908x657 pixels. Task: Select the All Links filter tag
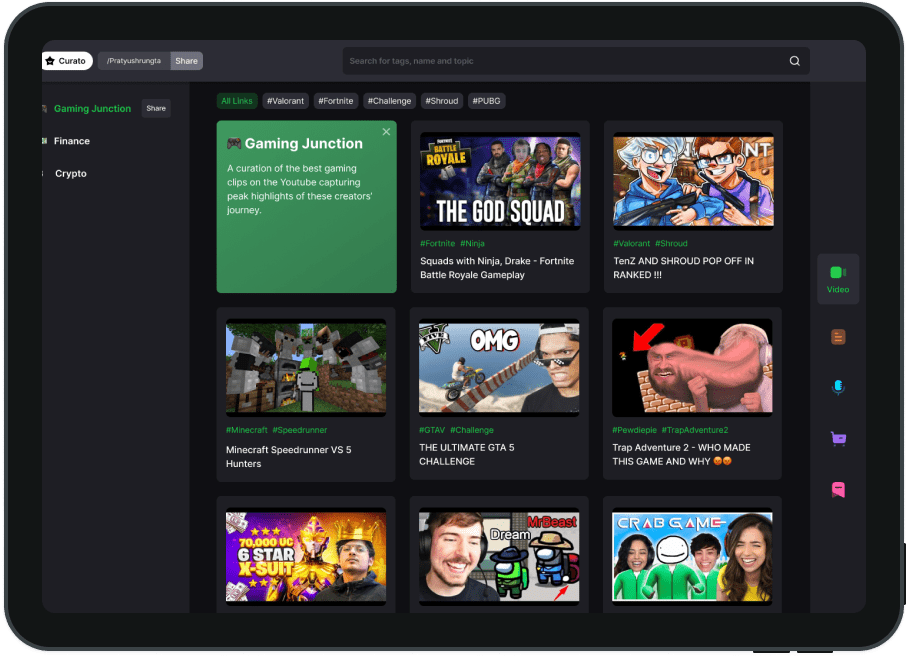[237, 101]
